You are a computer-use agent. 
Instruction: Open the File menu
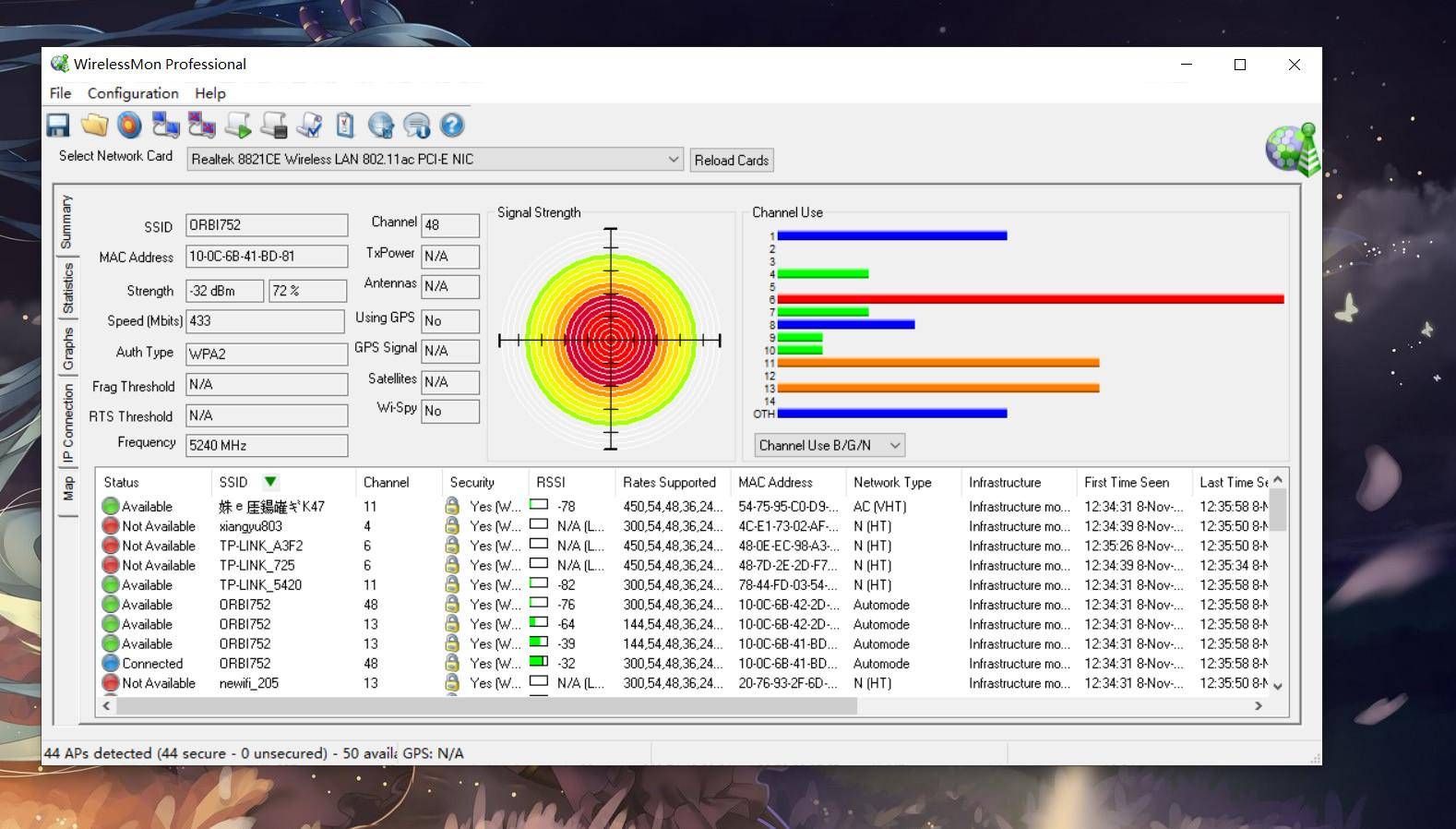tap(60, 93)
